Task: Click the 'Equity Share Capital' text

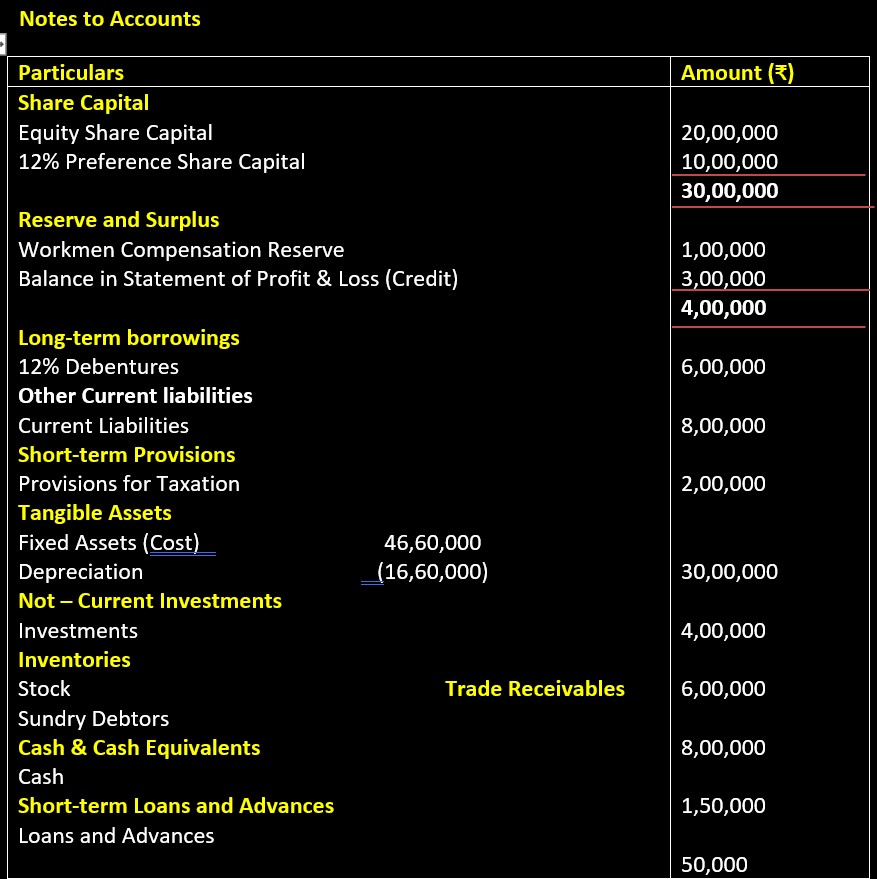Action: (x=115, y=132)
